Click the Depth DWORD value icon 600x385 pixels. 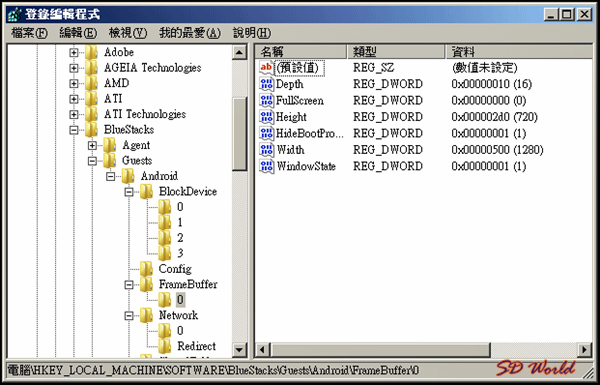(x=266, y=84)
